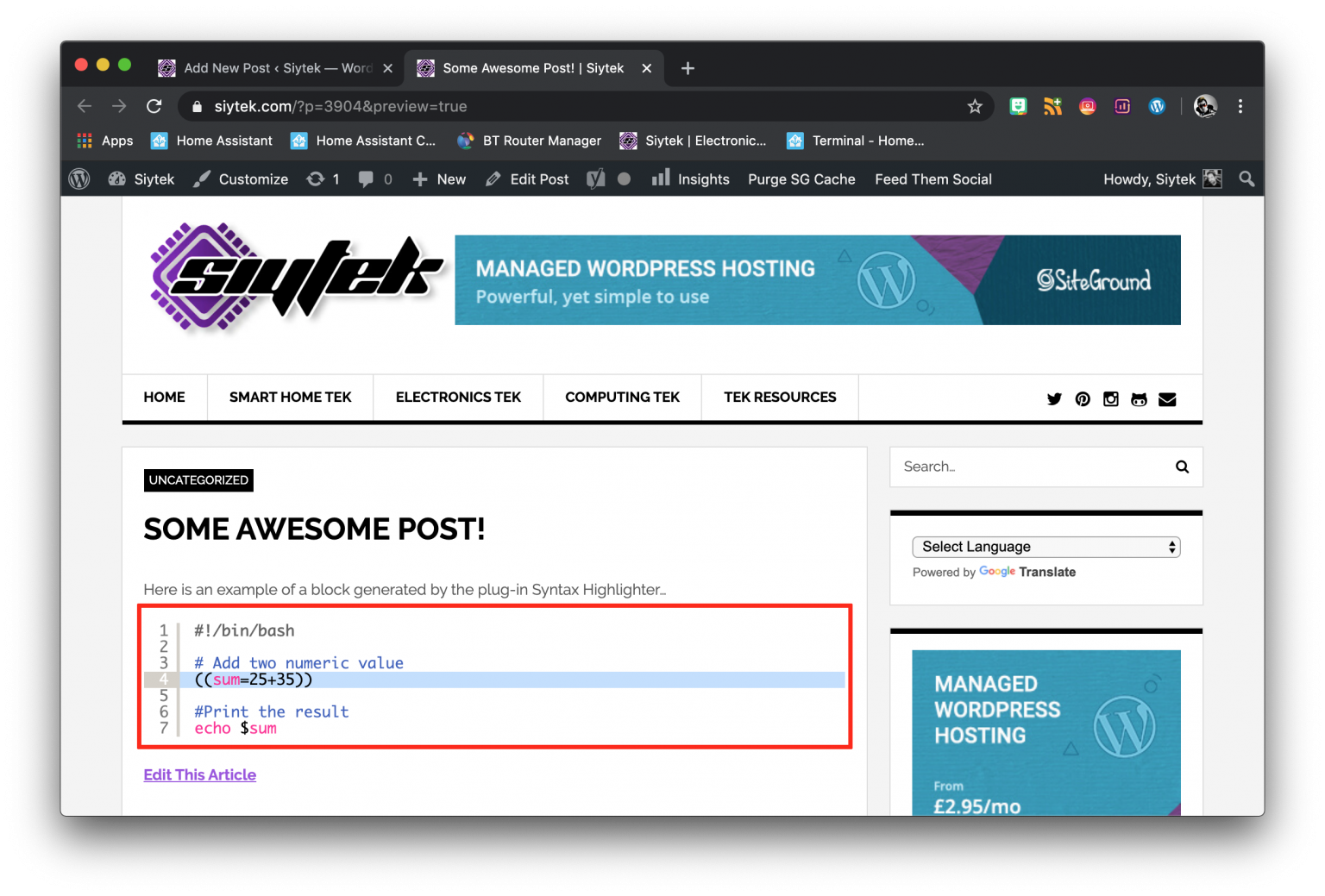The image size is (1325, 896).
Task: Click the New item in the admin bar
Action: point(439,179)
